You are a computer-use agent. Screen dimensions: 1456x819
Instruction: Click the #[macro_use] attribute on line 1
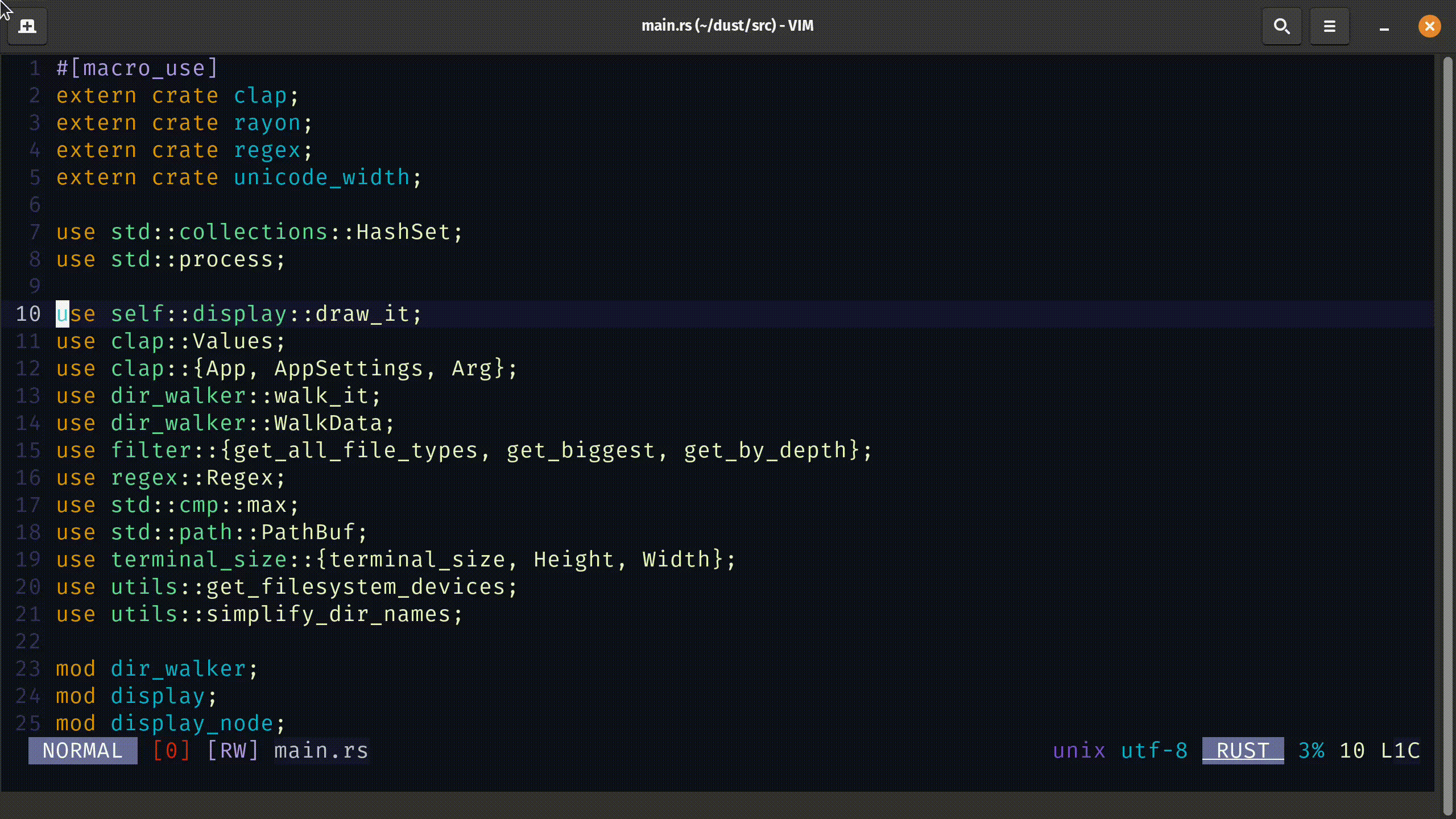click(x=136, y=68)
